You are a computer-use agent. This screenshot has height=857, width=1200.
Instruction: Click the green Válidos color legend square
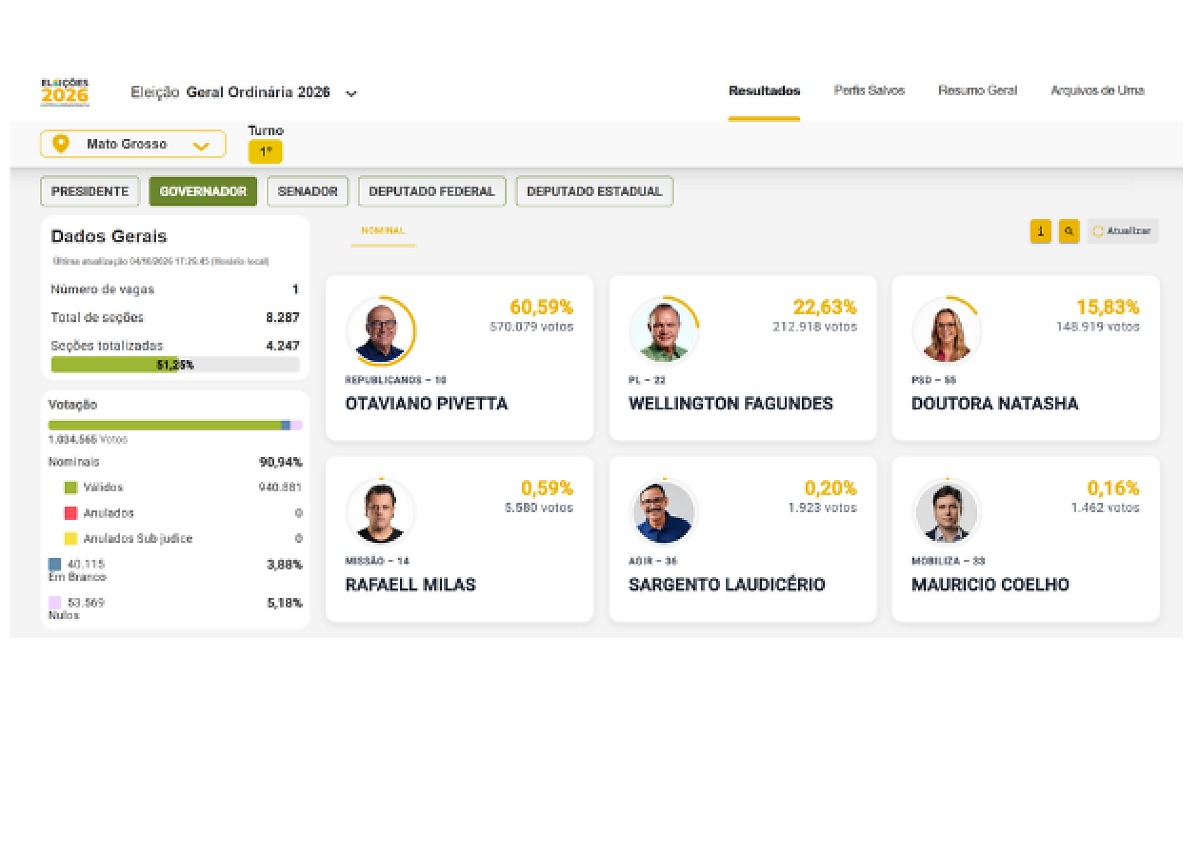coord(70,488)
